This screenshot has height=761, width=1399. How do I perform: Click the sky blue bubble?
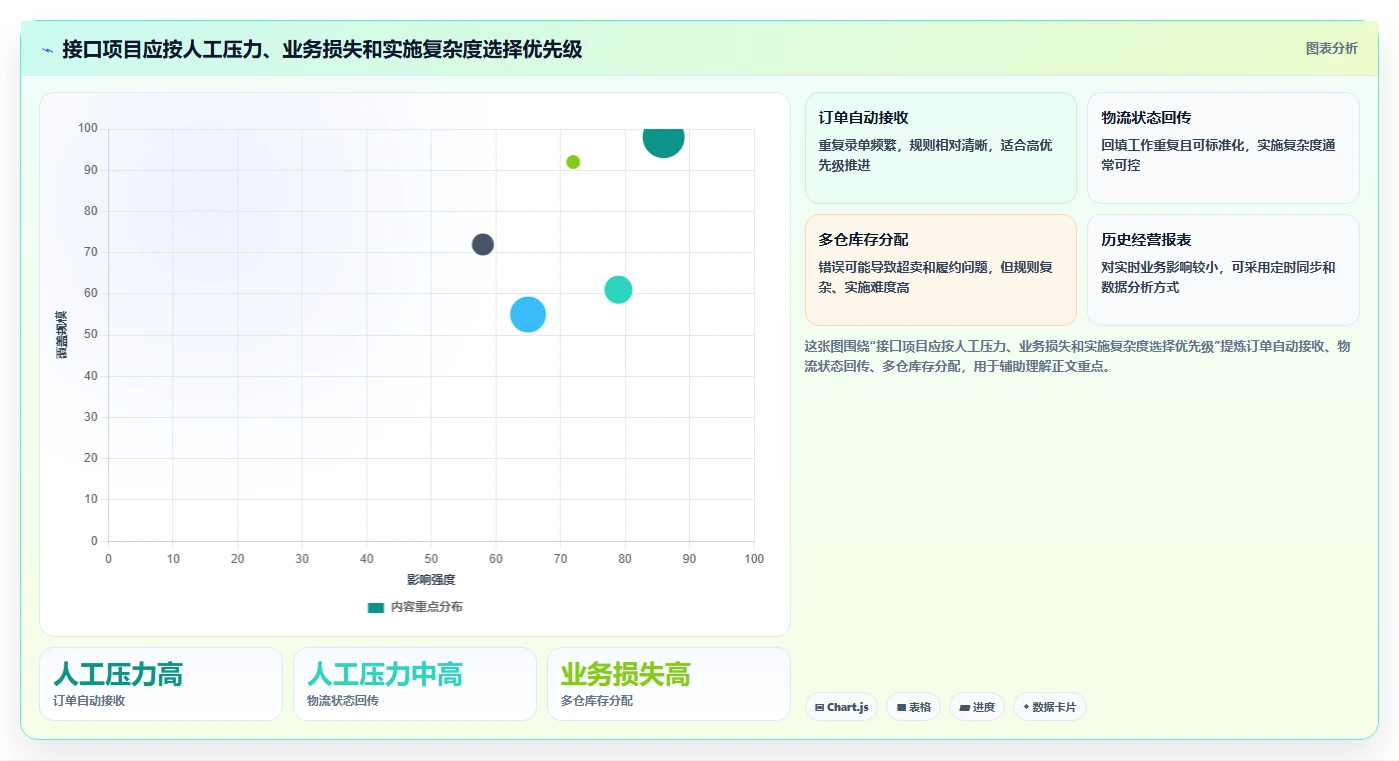click(x=528, y=314)
